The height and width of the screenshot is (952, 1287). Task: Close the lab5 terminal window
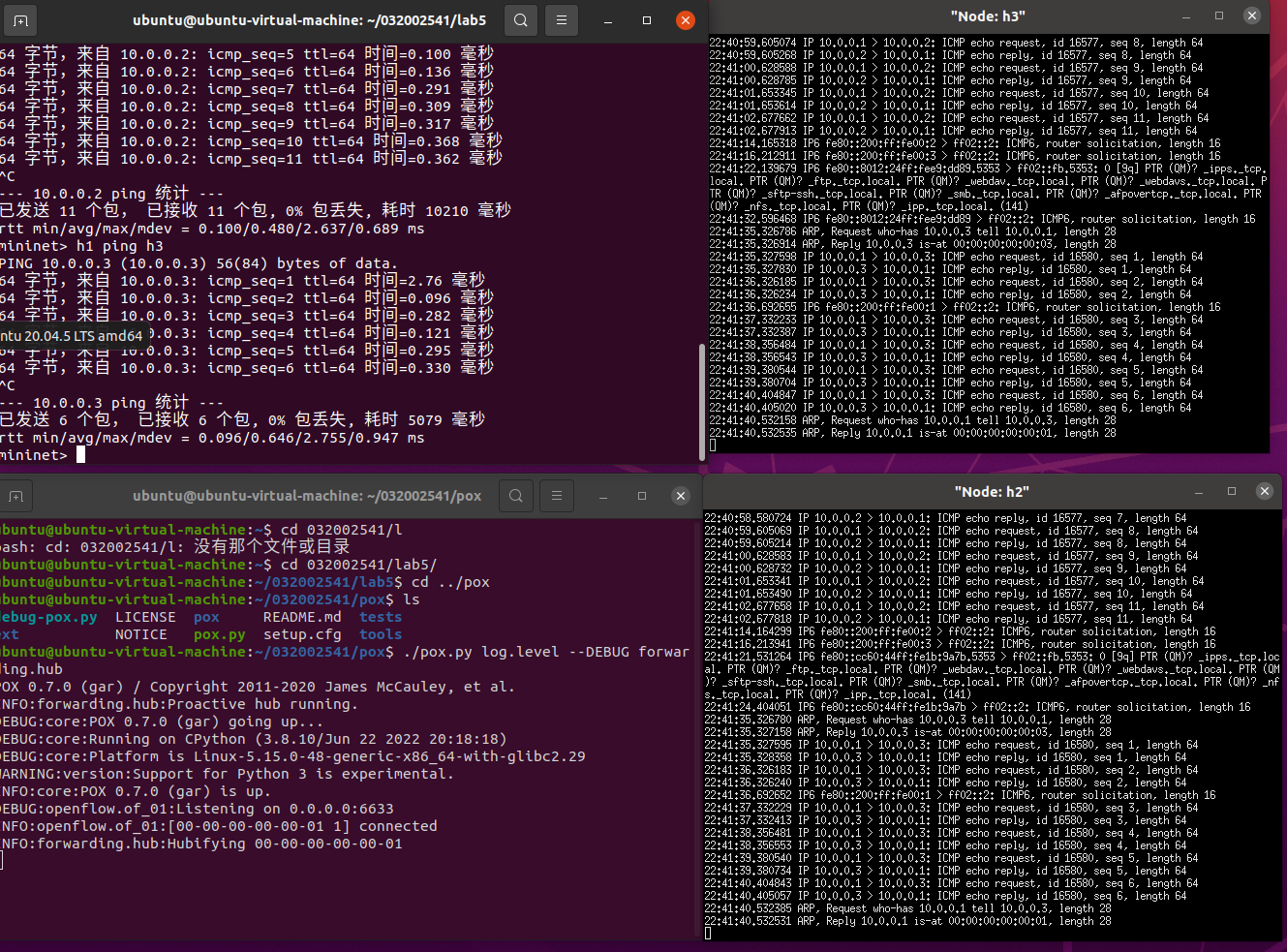coord(686,20)
